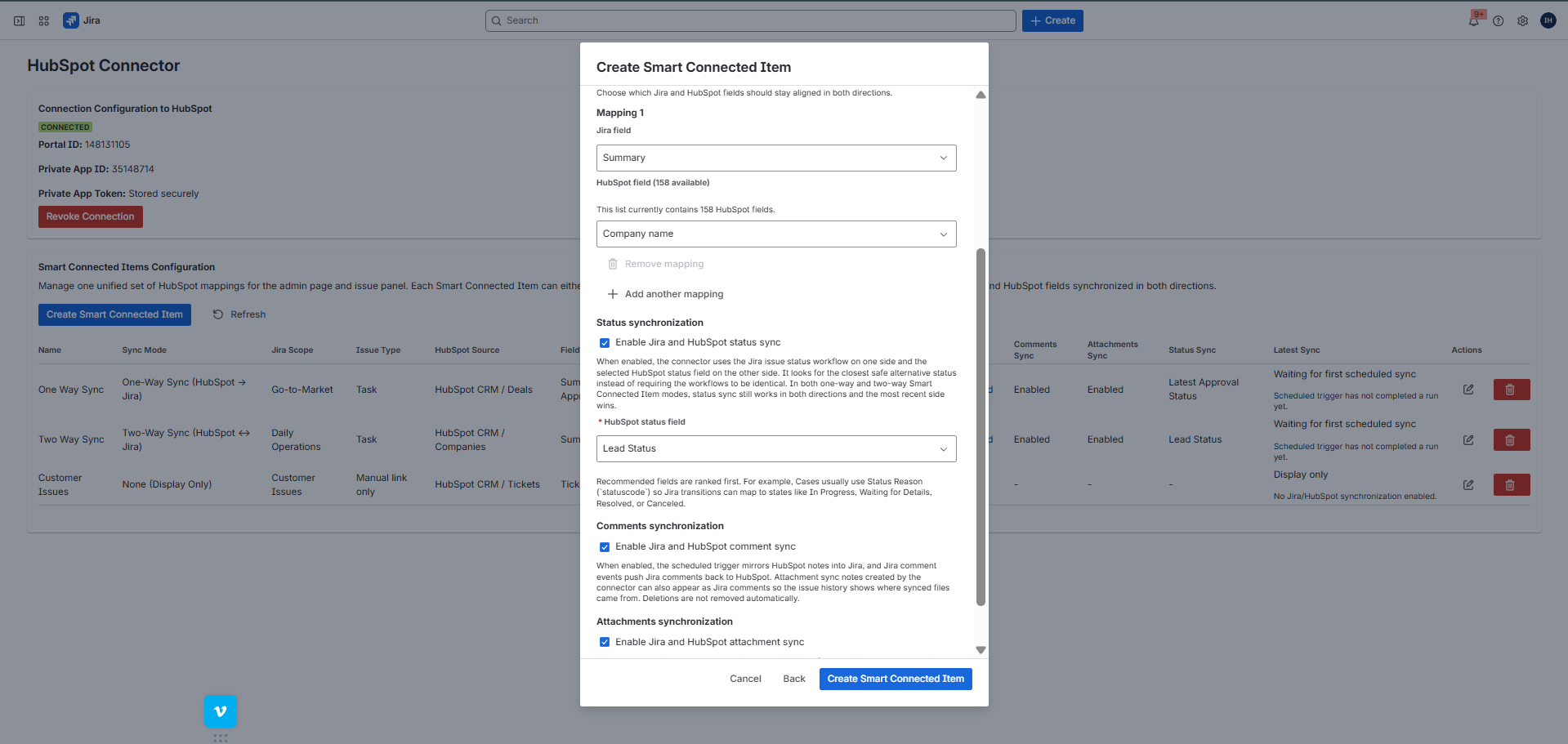Click the Jira logo in top bar
The image size is (1568, 744).
(x=71, y=20)
